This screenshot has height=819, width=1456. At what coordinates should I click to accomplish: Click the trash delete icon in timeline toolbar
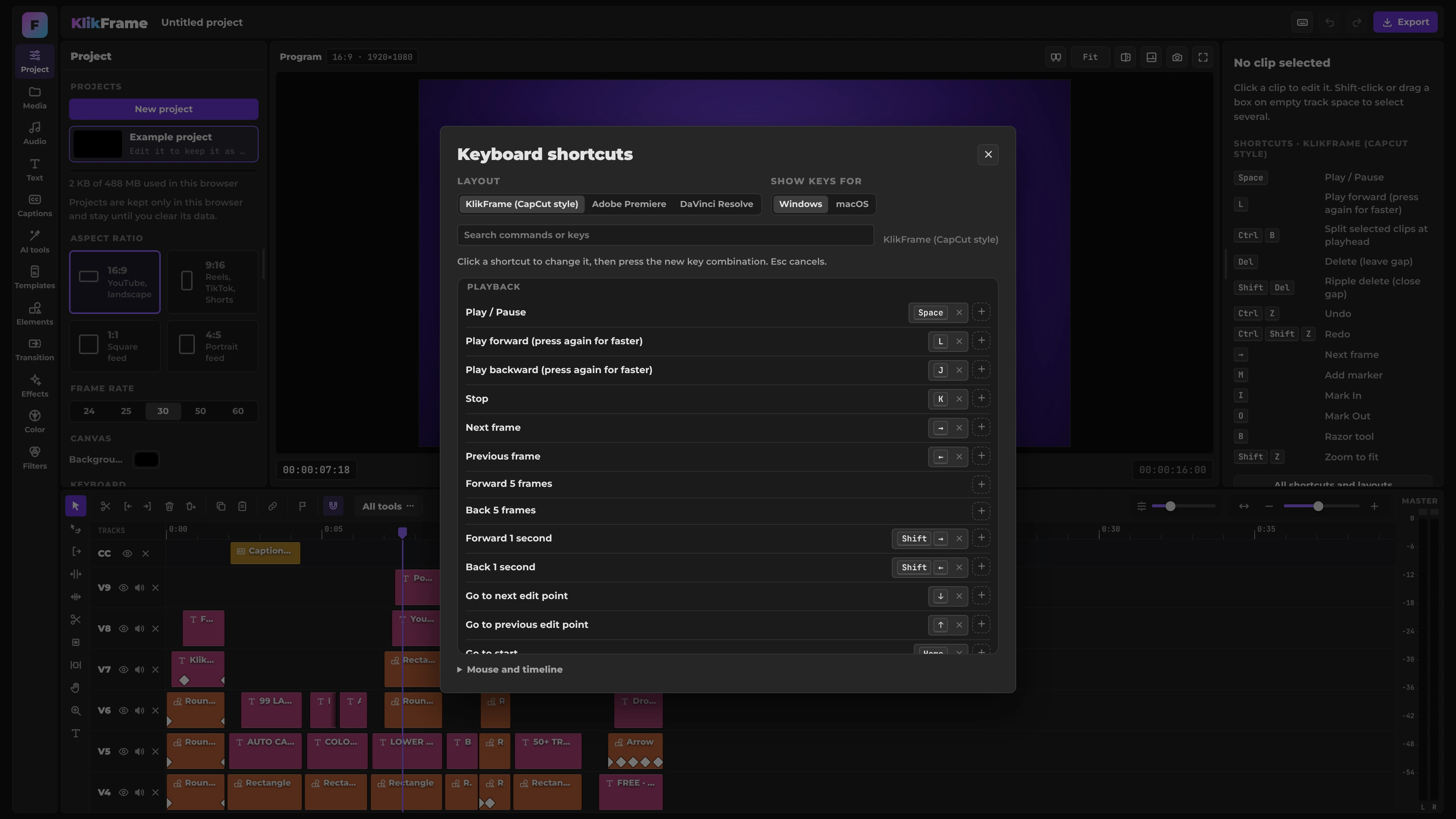pos(169,506)
